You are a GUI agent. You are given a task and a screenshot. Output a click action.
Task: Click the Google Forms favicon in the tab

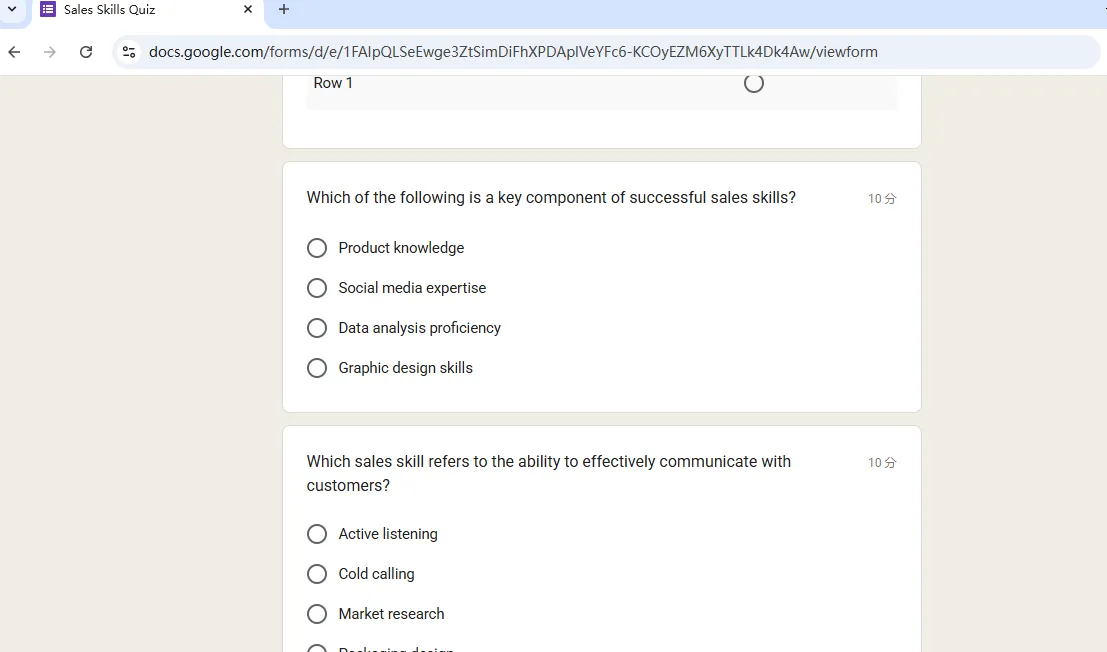pos(48,9)
